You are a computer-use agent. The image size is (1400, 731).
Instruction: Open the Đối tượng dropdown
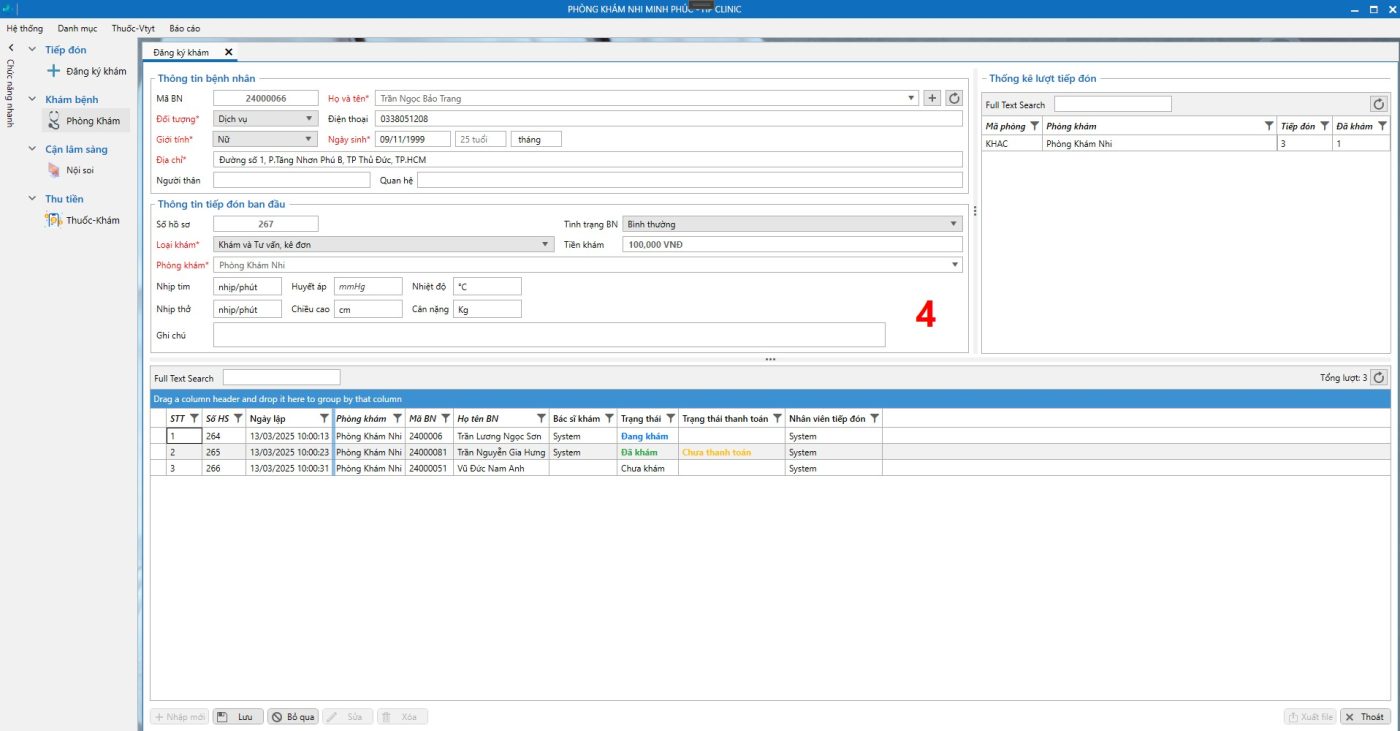pos(309,119)
